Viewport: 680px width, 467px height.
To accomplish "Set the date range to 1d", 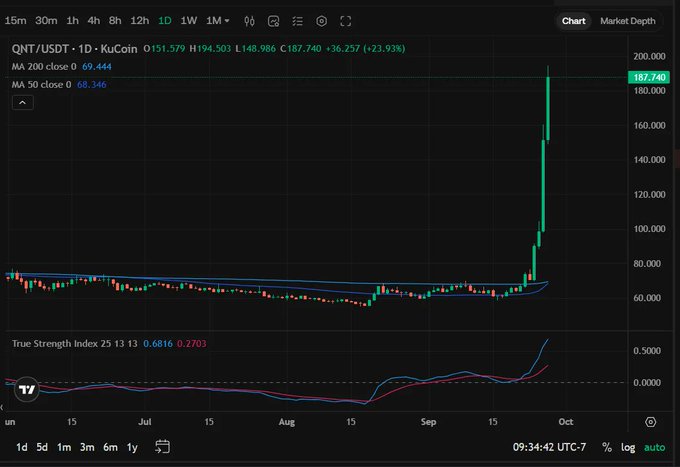I will (22, 447).
